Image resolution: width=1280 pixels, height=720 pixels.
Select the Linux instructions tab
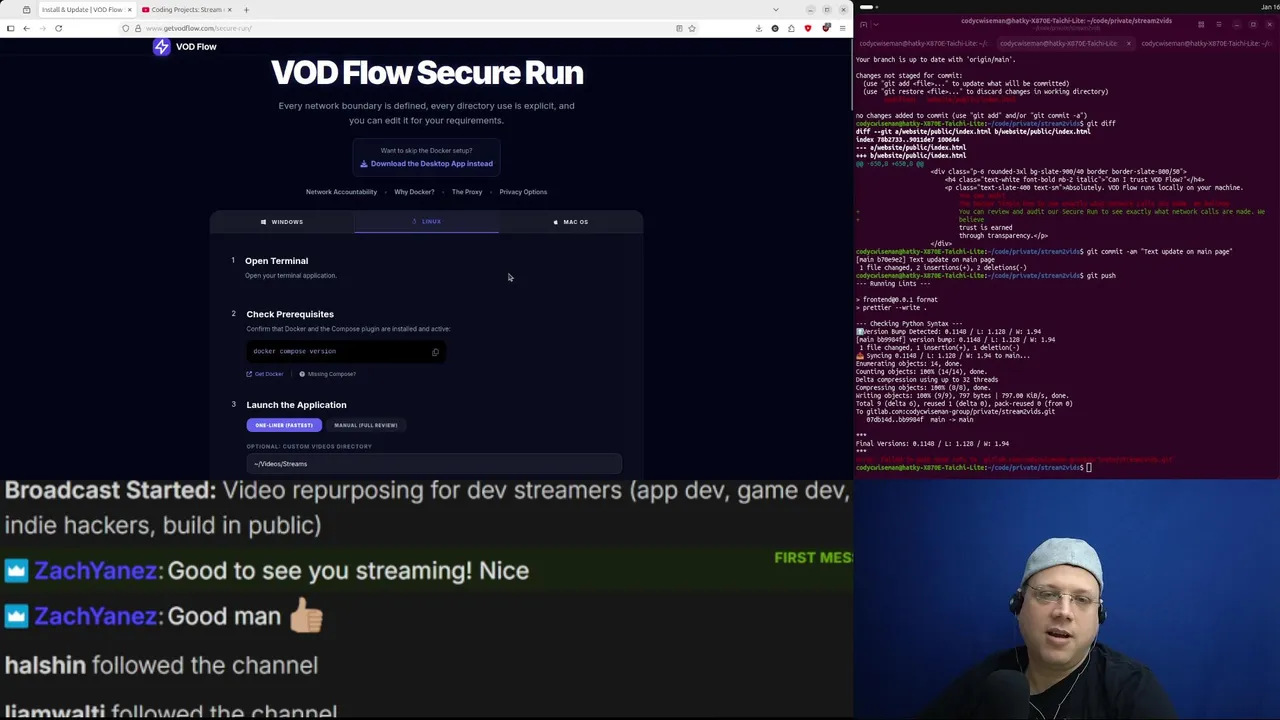point(426,222)
